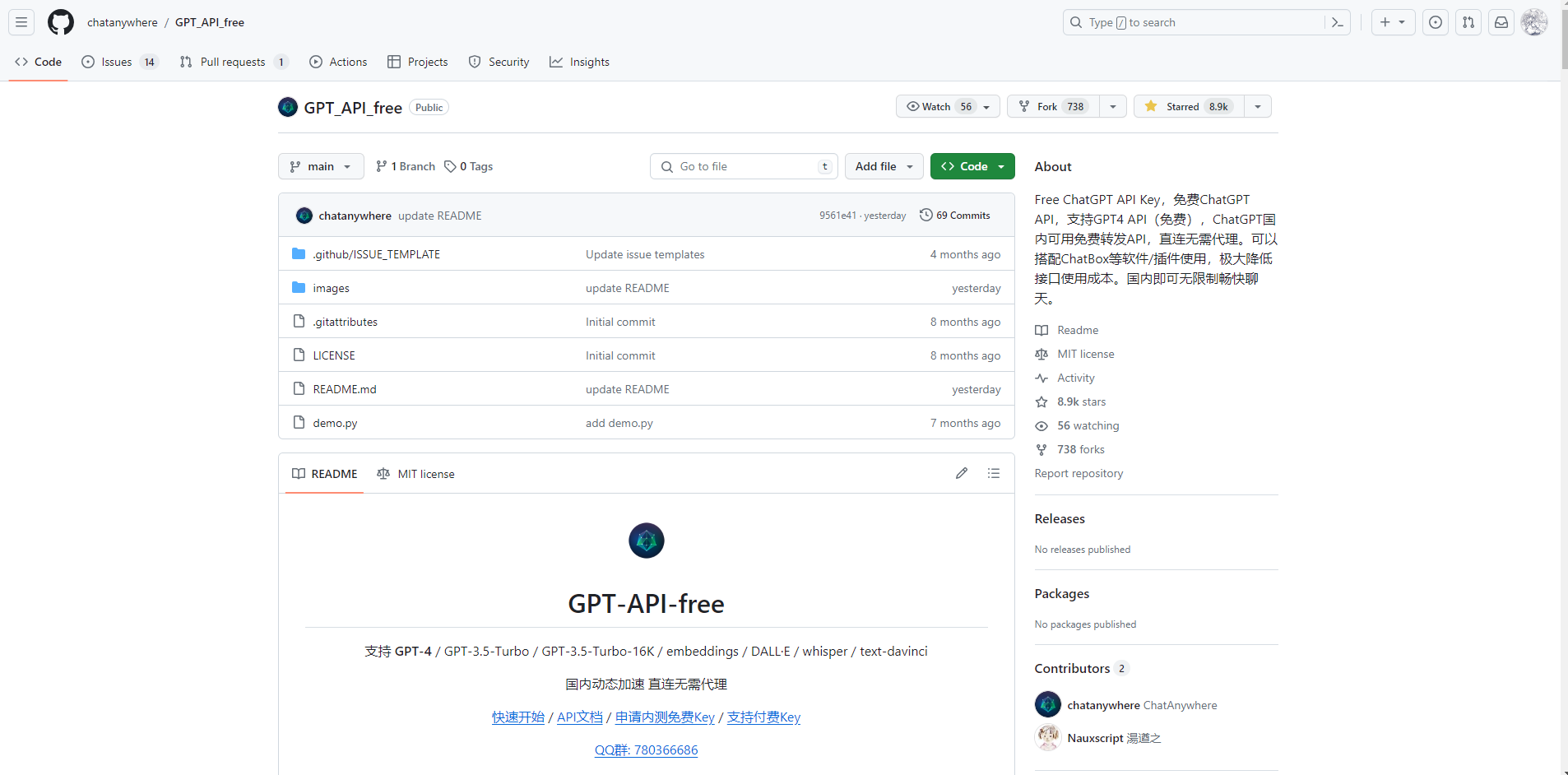Open the Add file dropdown
1568x775 pixels.
point(884,166)
